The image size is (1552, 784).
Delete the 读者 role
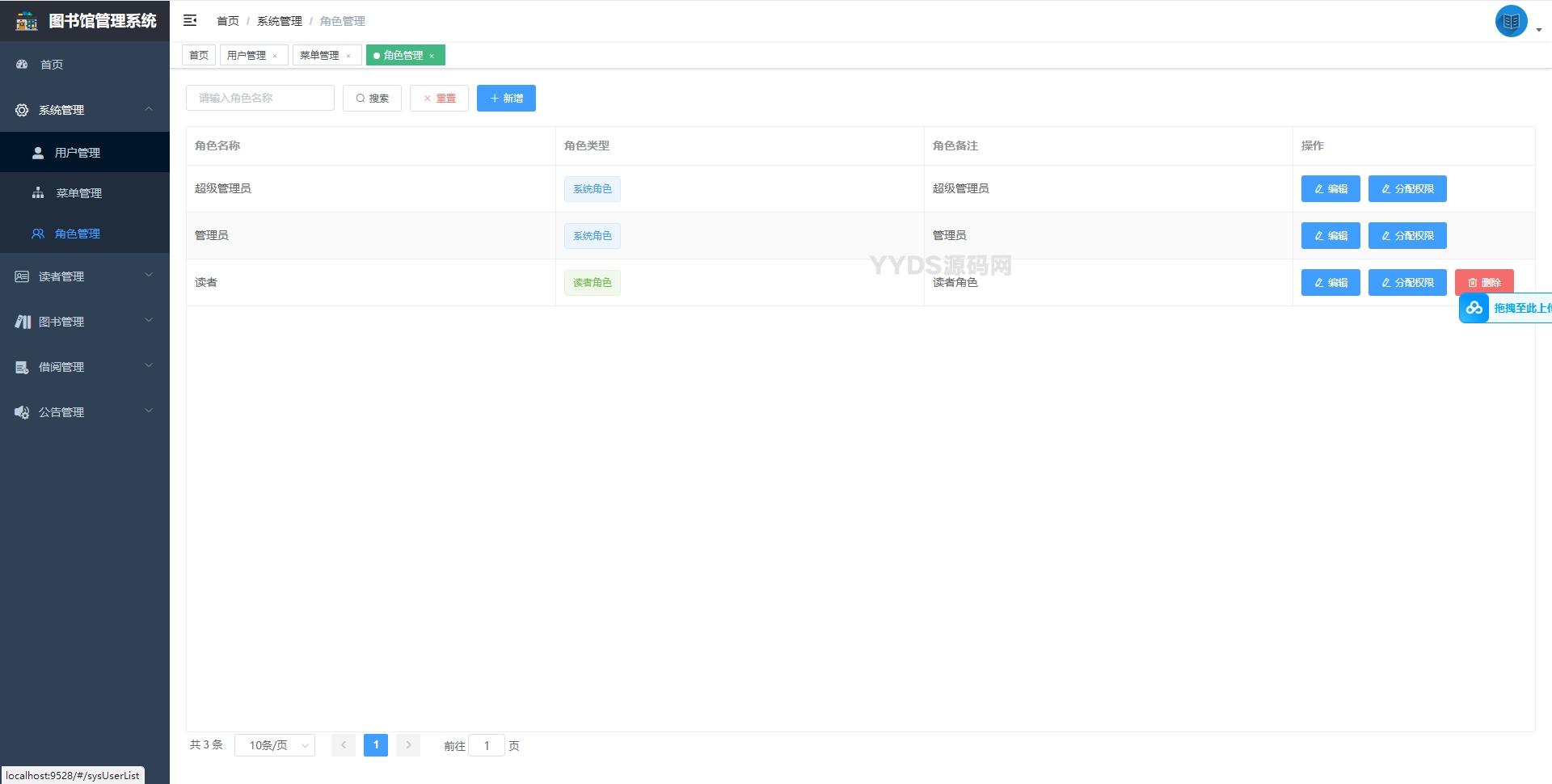point(1484,283)
